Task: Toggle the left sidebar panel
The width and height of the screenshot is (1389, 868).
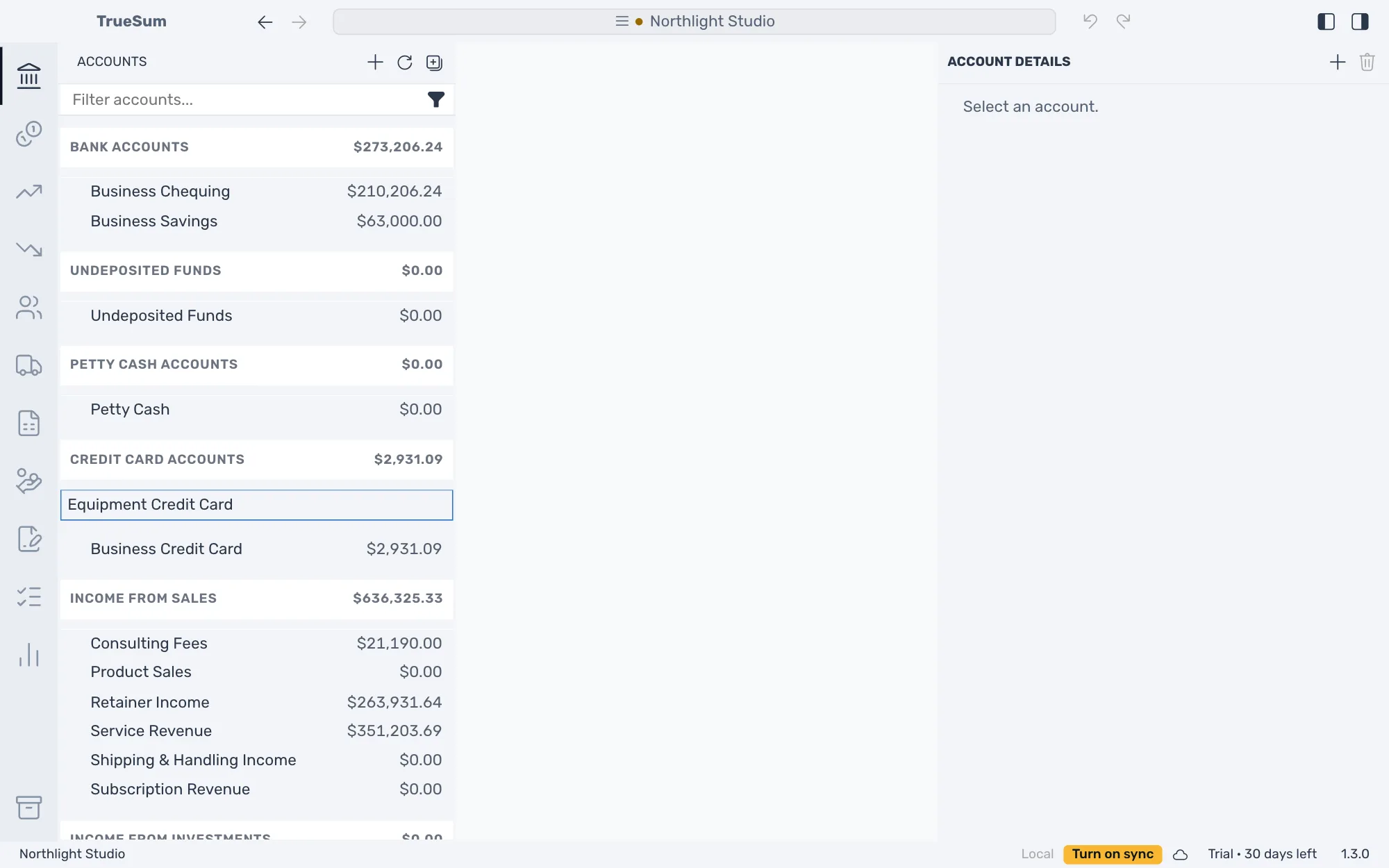Action: [1326, 22]
